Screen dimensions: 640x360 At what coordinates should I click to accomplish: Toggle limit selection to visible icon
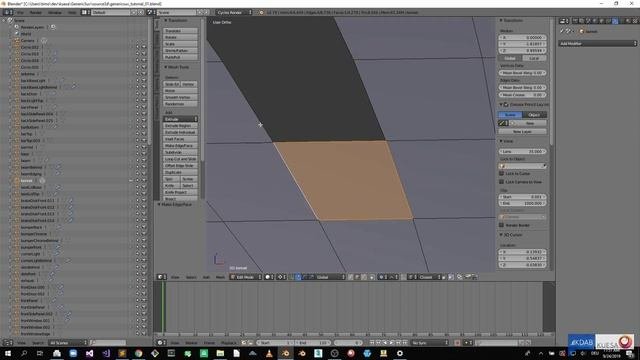372,277
